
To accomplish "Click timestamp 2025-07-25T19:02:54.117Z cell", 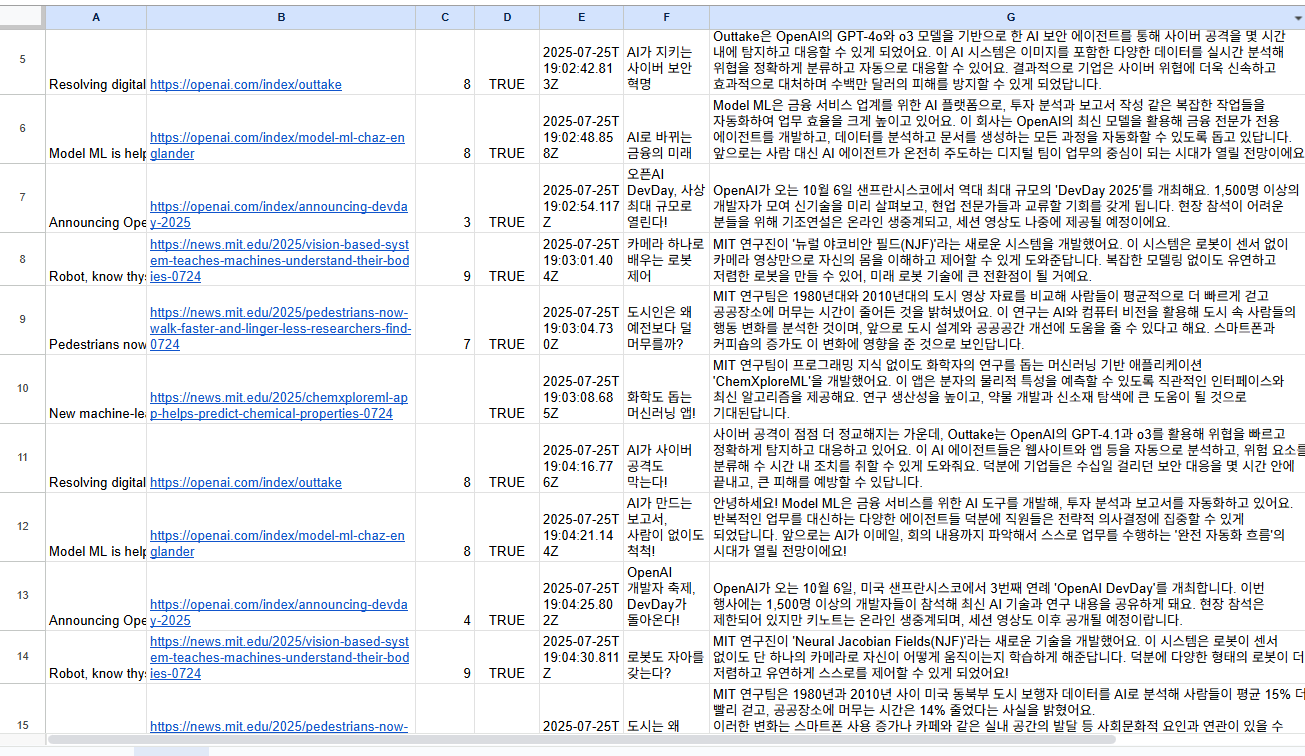I will coord(581,199).
